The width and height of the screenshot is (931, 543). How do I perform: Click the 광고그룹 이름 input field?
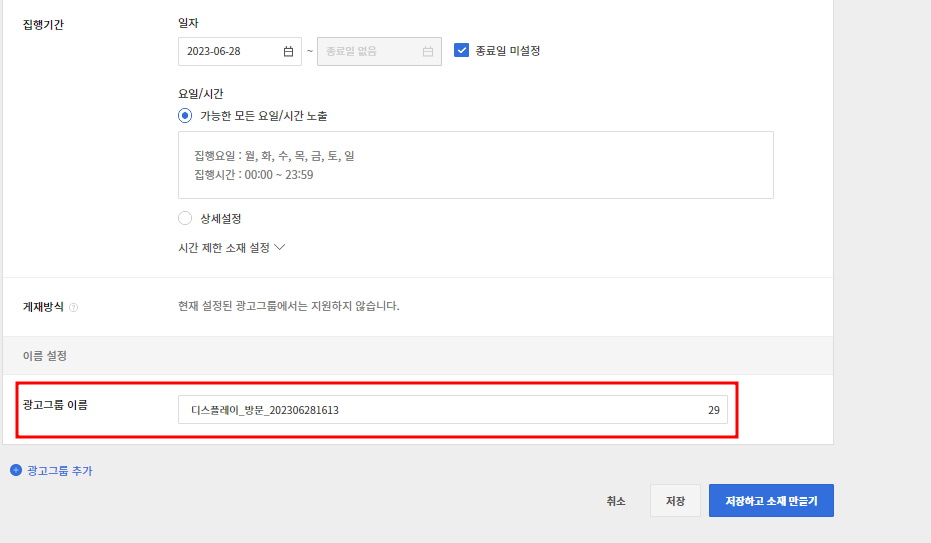452,409
